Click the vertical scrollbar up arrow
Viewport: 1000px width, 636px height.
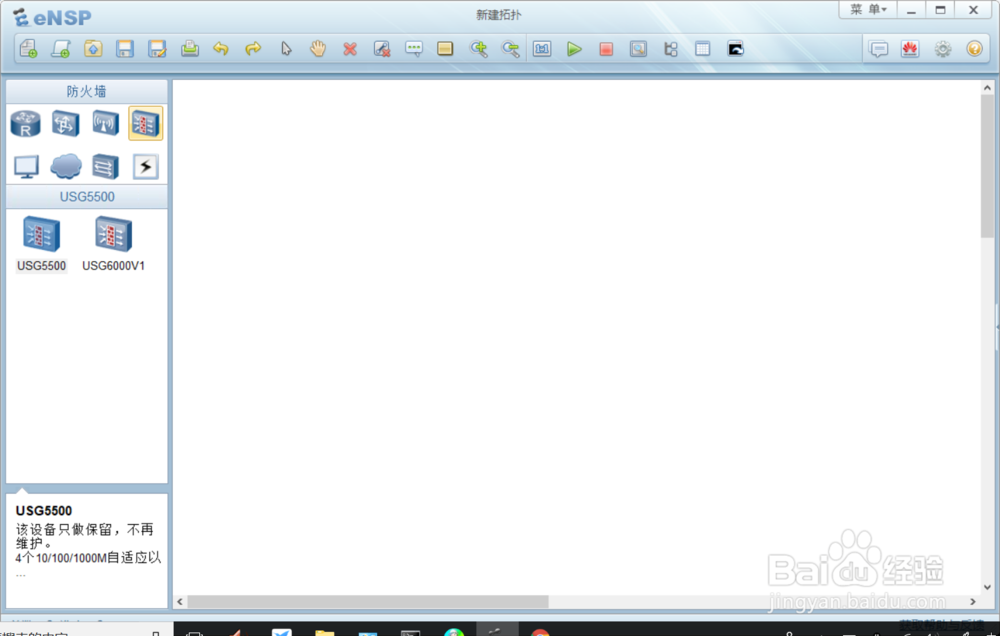[x=987, y=88]
